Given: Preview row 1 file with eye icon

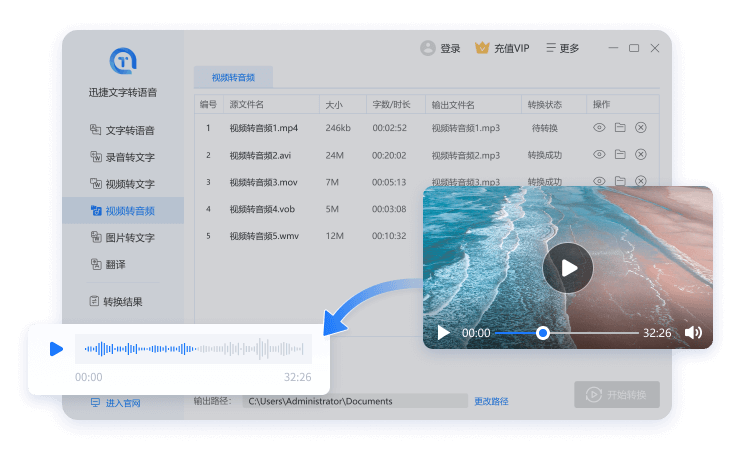Looking at the screenshot, I should coord(599,128).
